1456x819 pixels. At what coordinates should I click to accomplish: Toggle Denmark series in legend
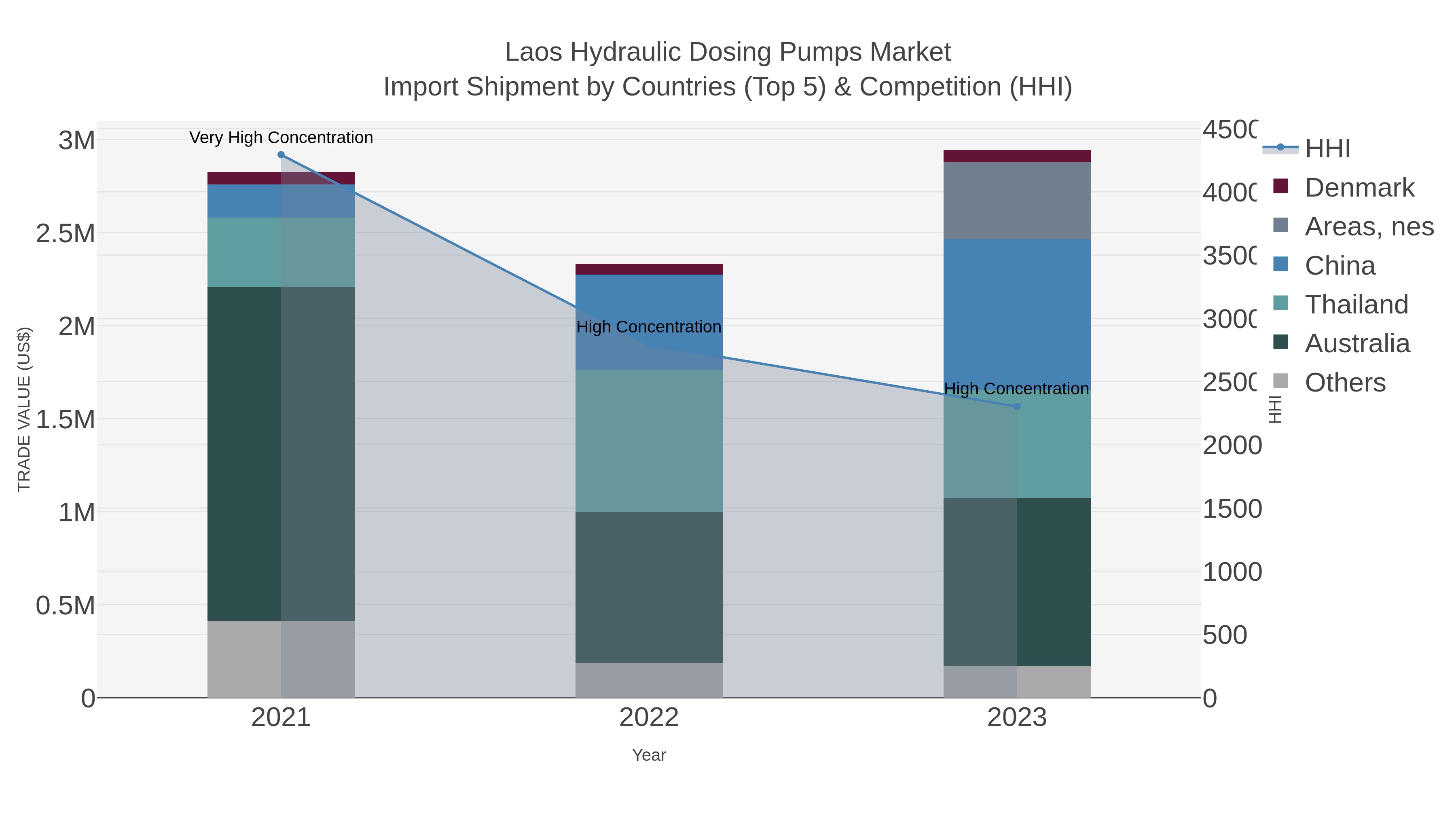click(1344, 188)
